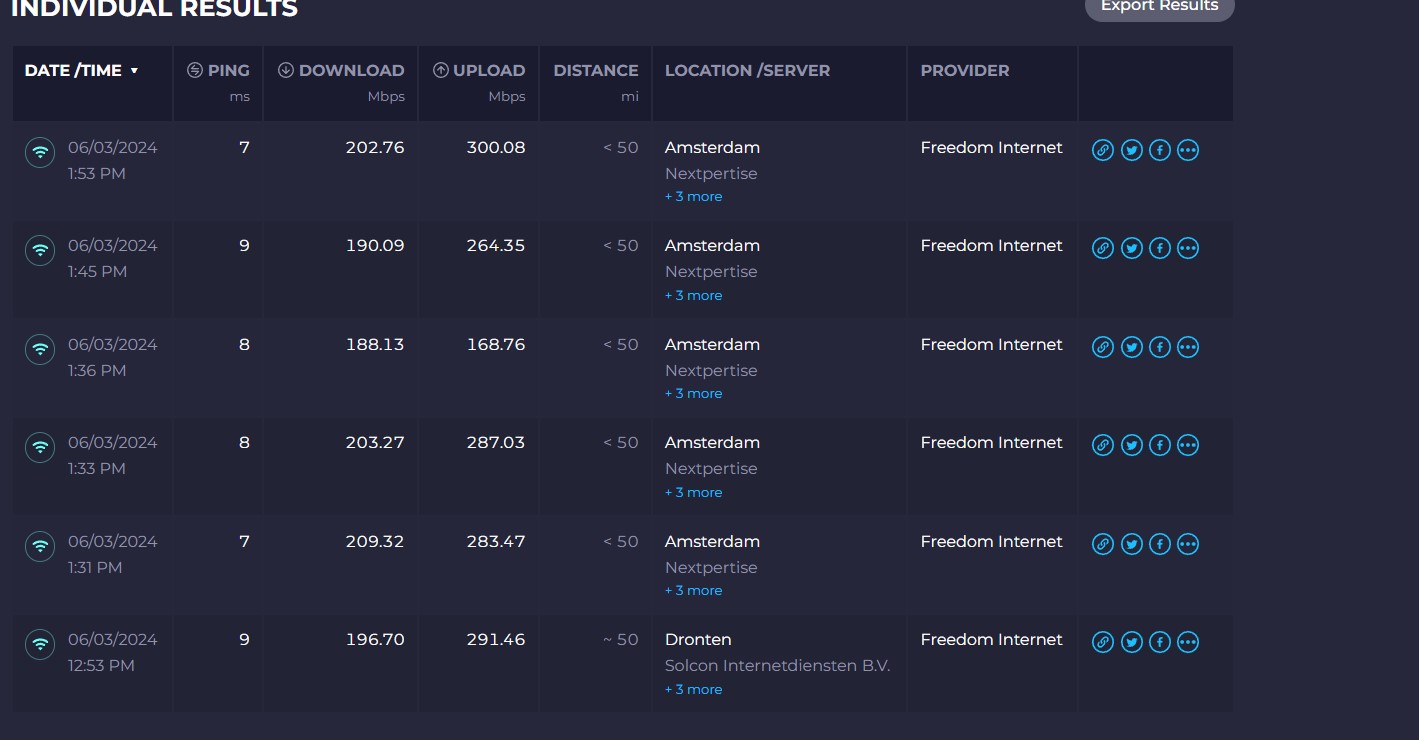Copy link icon for 1:31 PM result
Image resolution: width=1419 pixels, height=740 pixels.
(1102, 544)
